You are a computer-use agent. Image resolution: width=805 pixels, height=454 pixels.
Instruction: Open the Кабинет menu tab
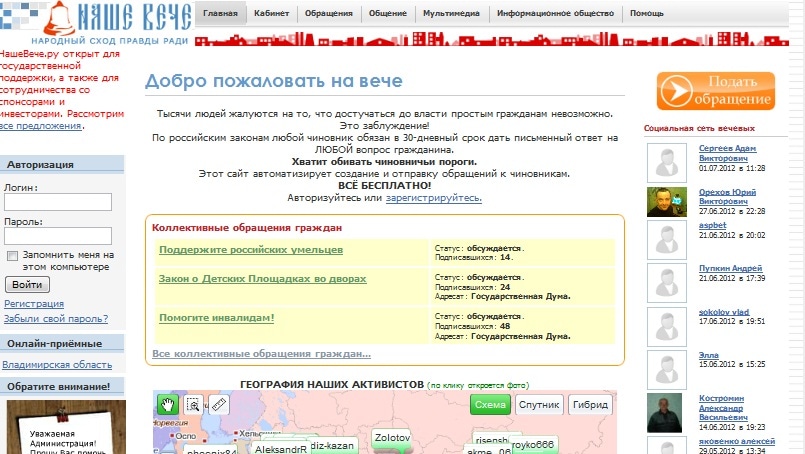[271, 15]
